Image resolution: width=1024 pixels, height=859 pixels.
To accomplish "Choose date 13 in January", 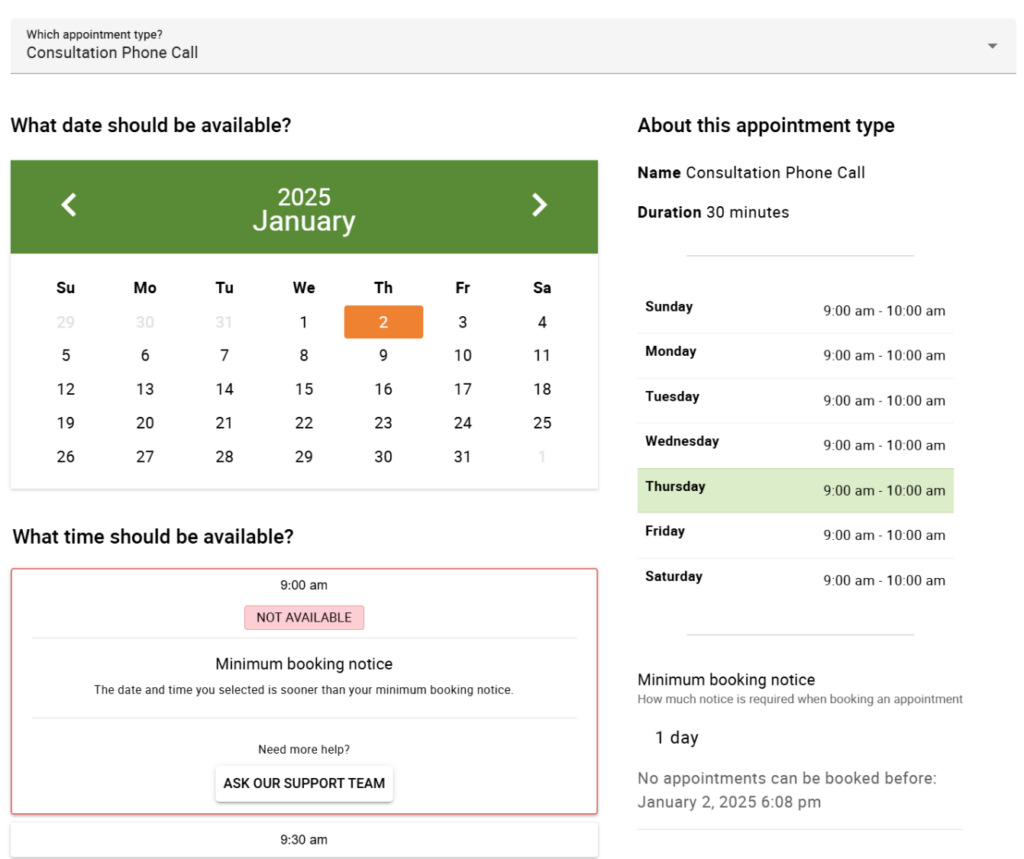I will click(x=145, y=389).
